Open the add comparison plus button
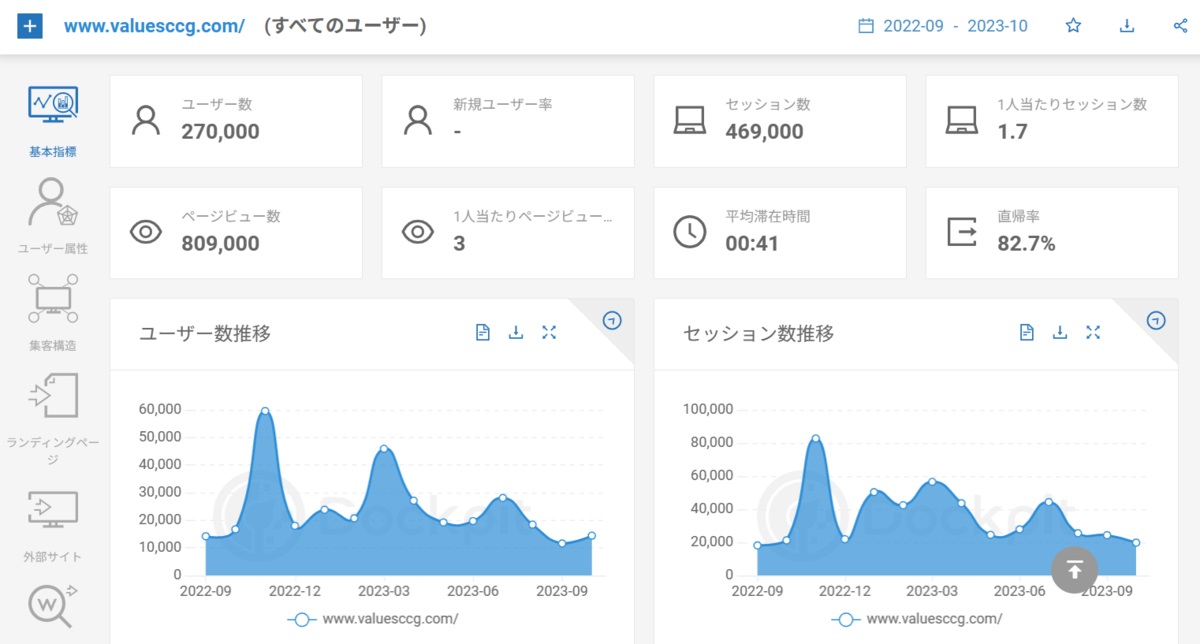The image size is (1200, 644). click(x=30, y=24)
